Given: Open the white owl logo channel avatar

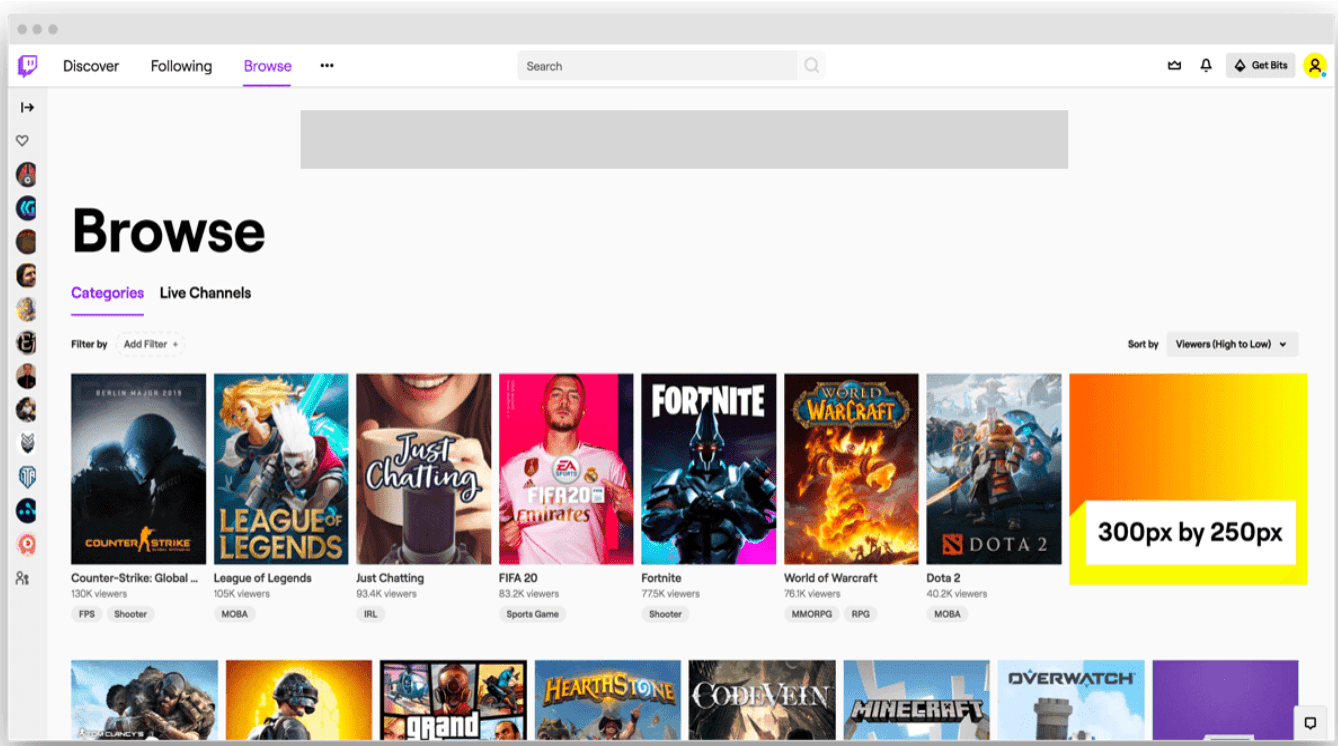Looking at the screenshot, I should [27, 443].
